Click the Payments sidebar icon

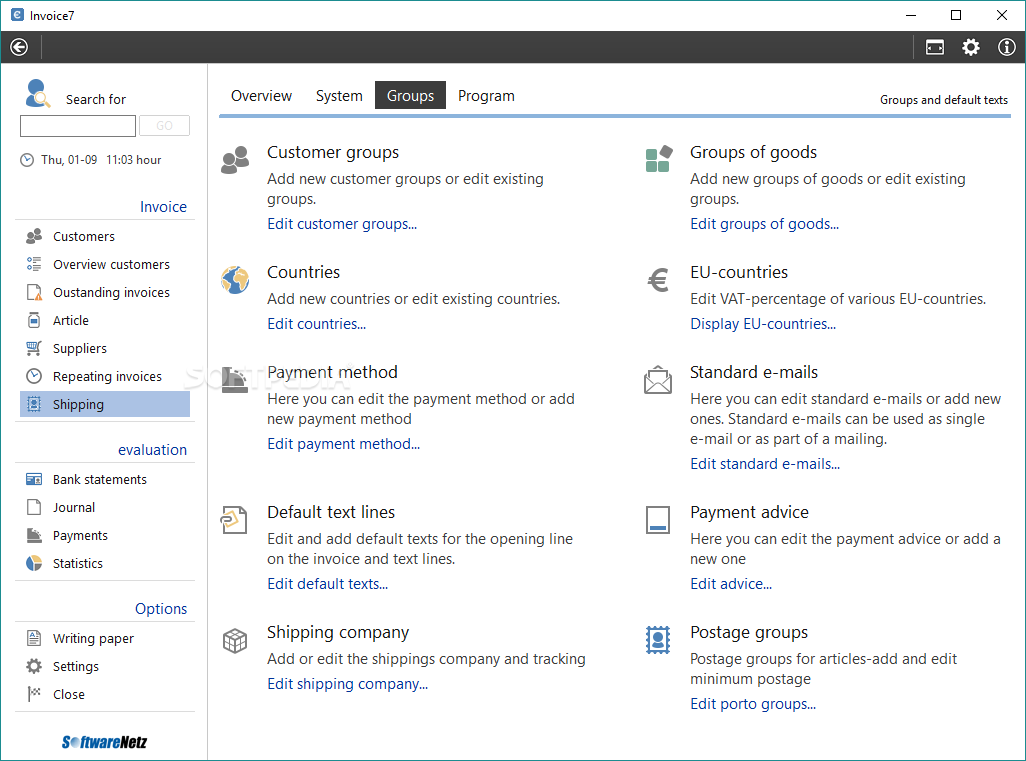[x=34, y=535]
